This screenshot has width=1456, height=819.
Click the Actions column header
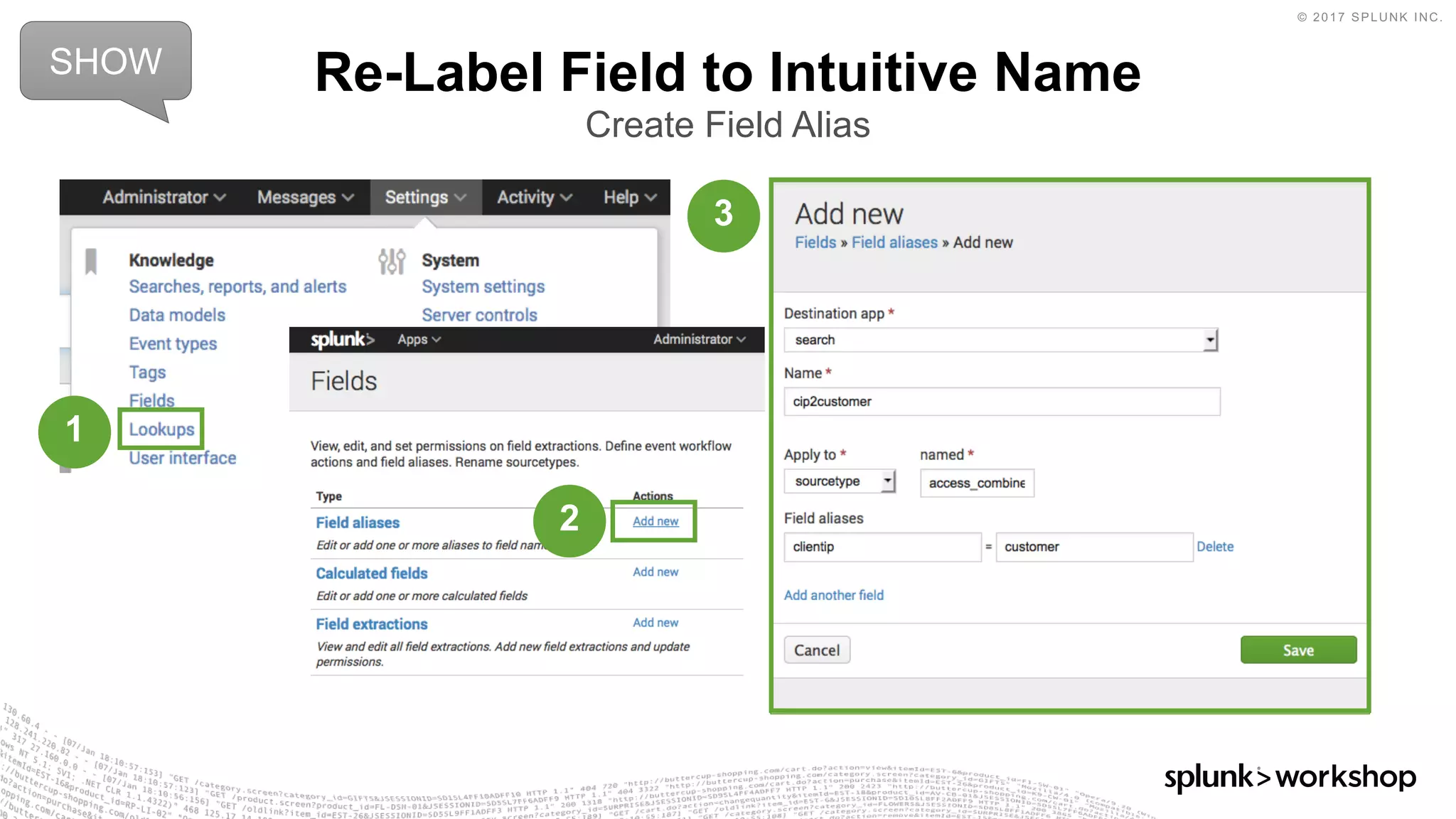[x=653, y=496]
